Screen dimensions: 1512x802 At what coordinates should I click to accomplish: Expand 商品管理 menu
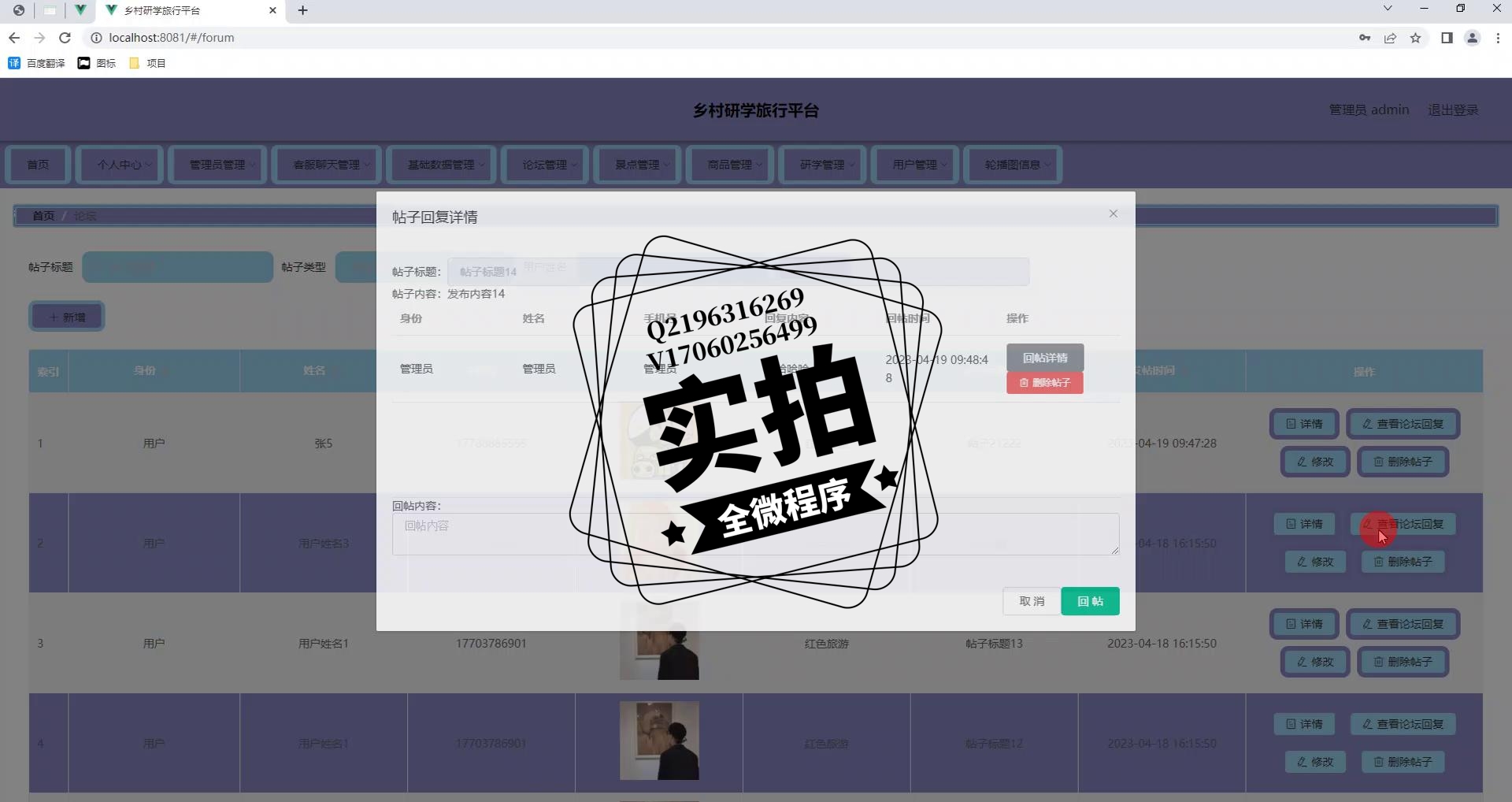coord(730,165)
